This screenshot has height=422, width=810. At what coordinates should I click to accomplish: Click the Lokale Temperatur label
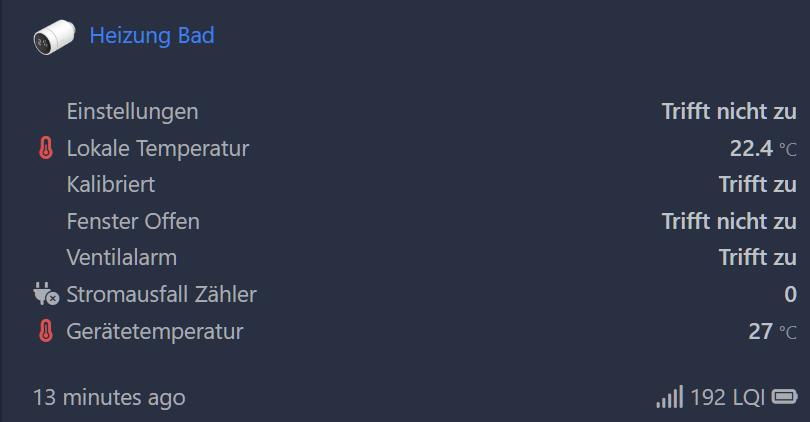tap(158, 148)
